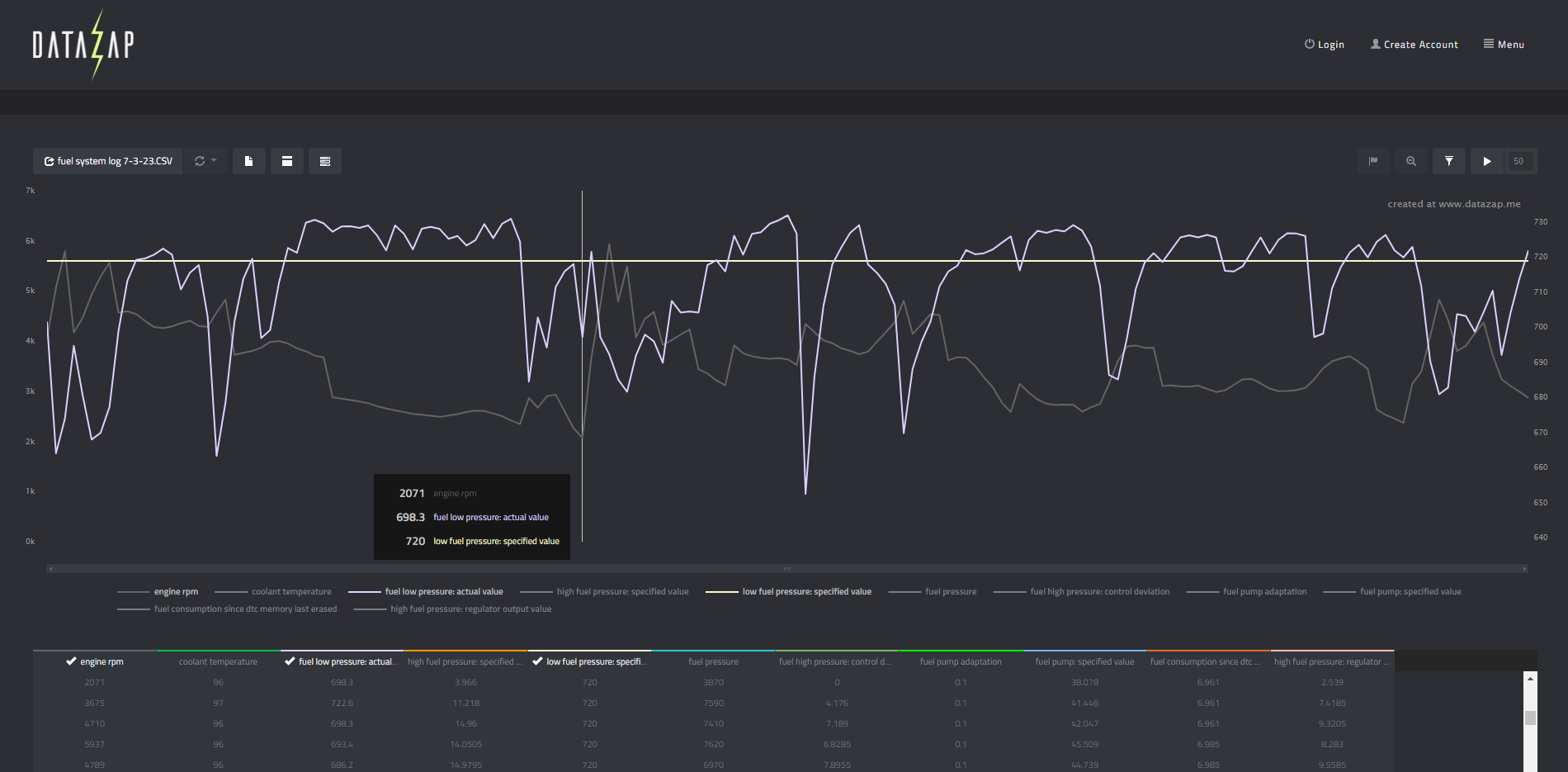Viewport: 1568px width, 772px height.
Task: Click the Login link
Action: pos(1325,45)
